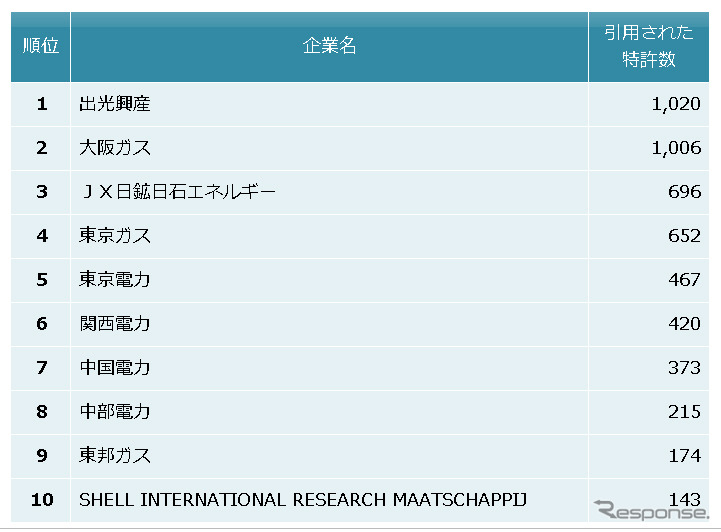This screenshot has width=721, height=532.
Task: Click the 企業名 column header
Action: (329, 46)
